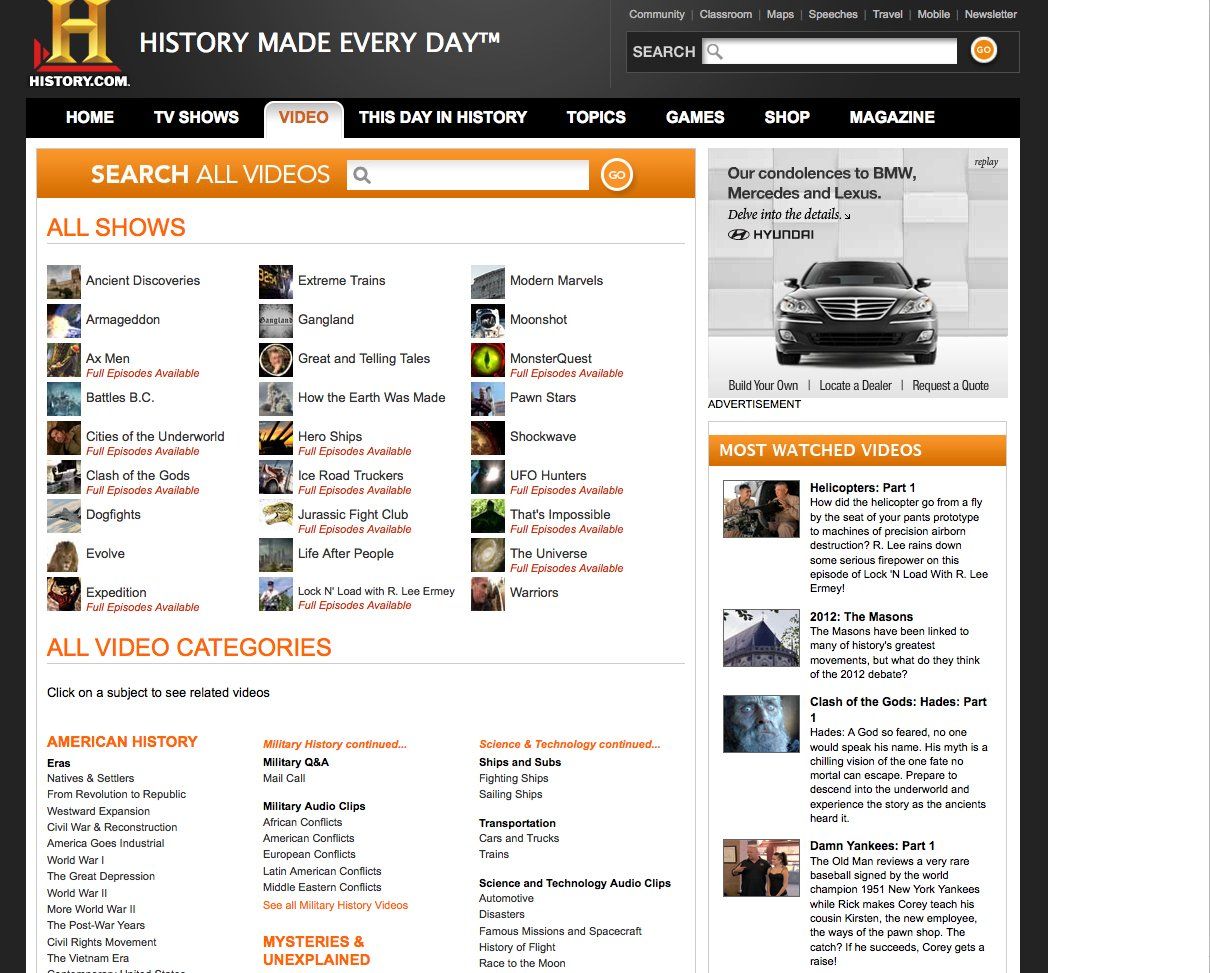Click the Jurassic Fight Club dinosaur thumbnail
The image size is (1210, 973).
[276, 516]
